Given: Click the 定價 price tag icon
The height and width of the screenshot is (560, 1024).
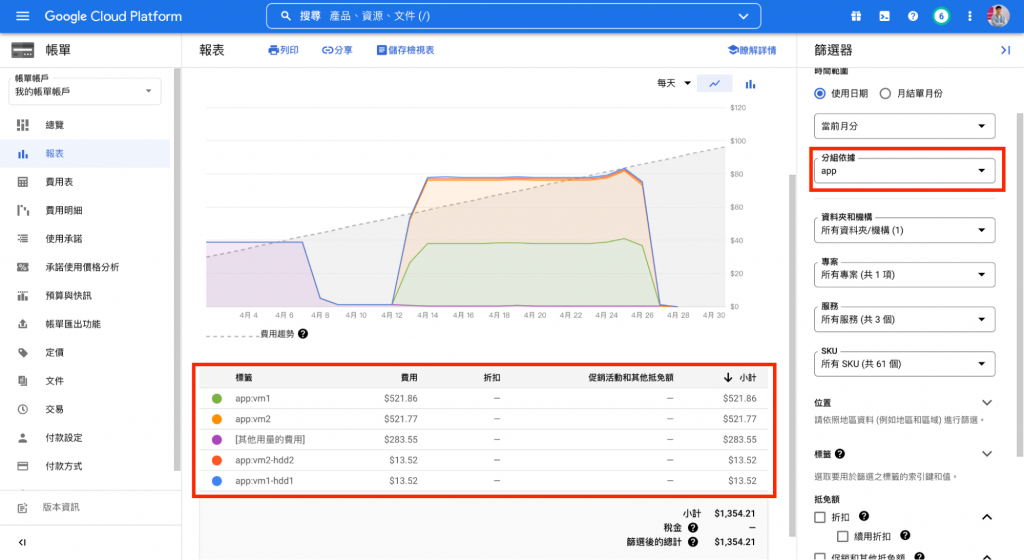Looking at the screenshot, I should tap(23, 352).
